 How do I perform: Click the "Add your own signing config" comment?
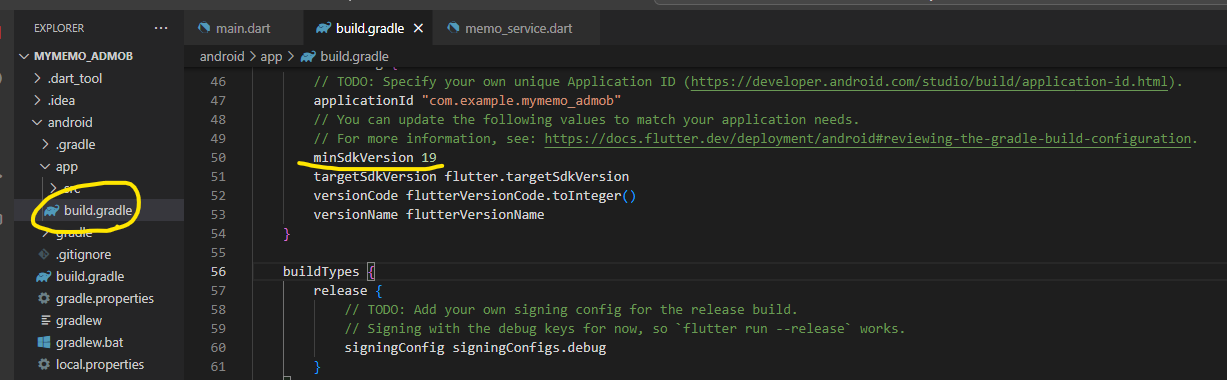click(x=571, y=309)
